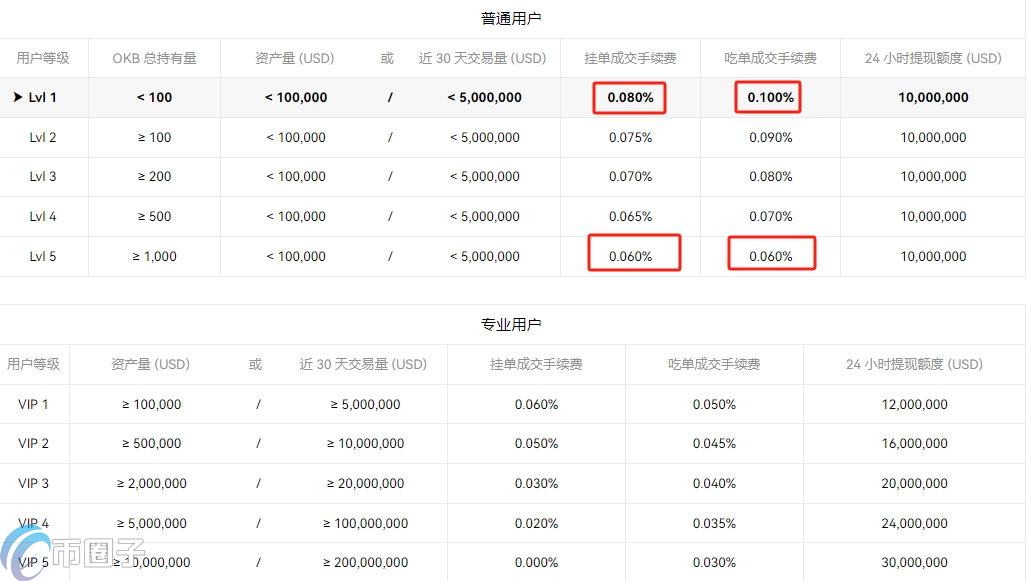Screen dimensions: 1028x581
Task: Click the highlighted Lvl 5 taker fee 0.060%
Action: click(770, 254)
